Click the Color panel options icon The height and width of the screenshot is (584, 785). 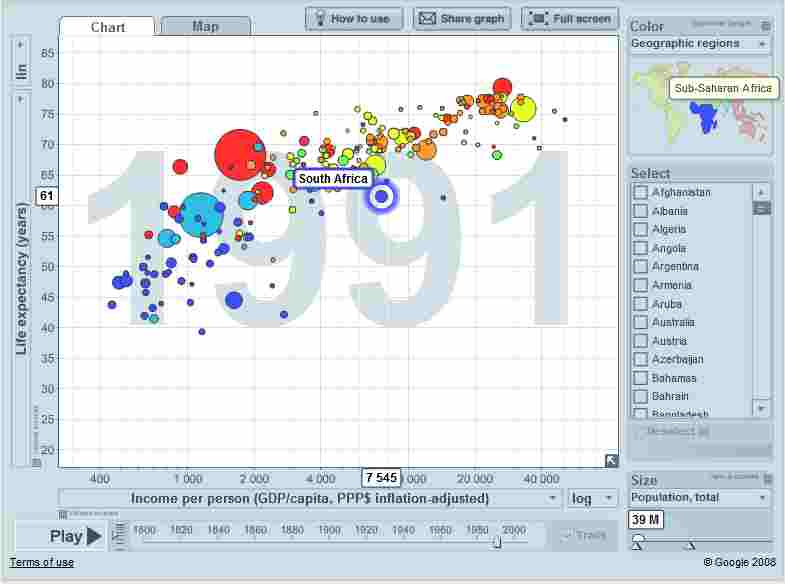pyautogui.click(x=766, y=26)
